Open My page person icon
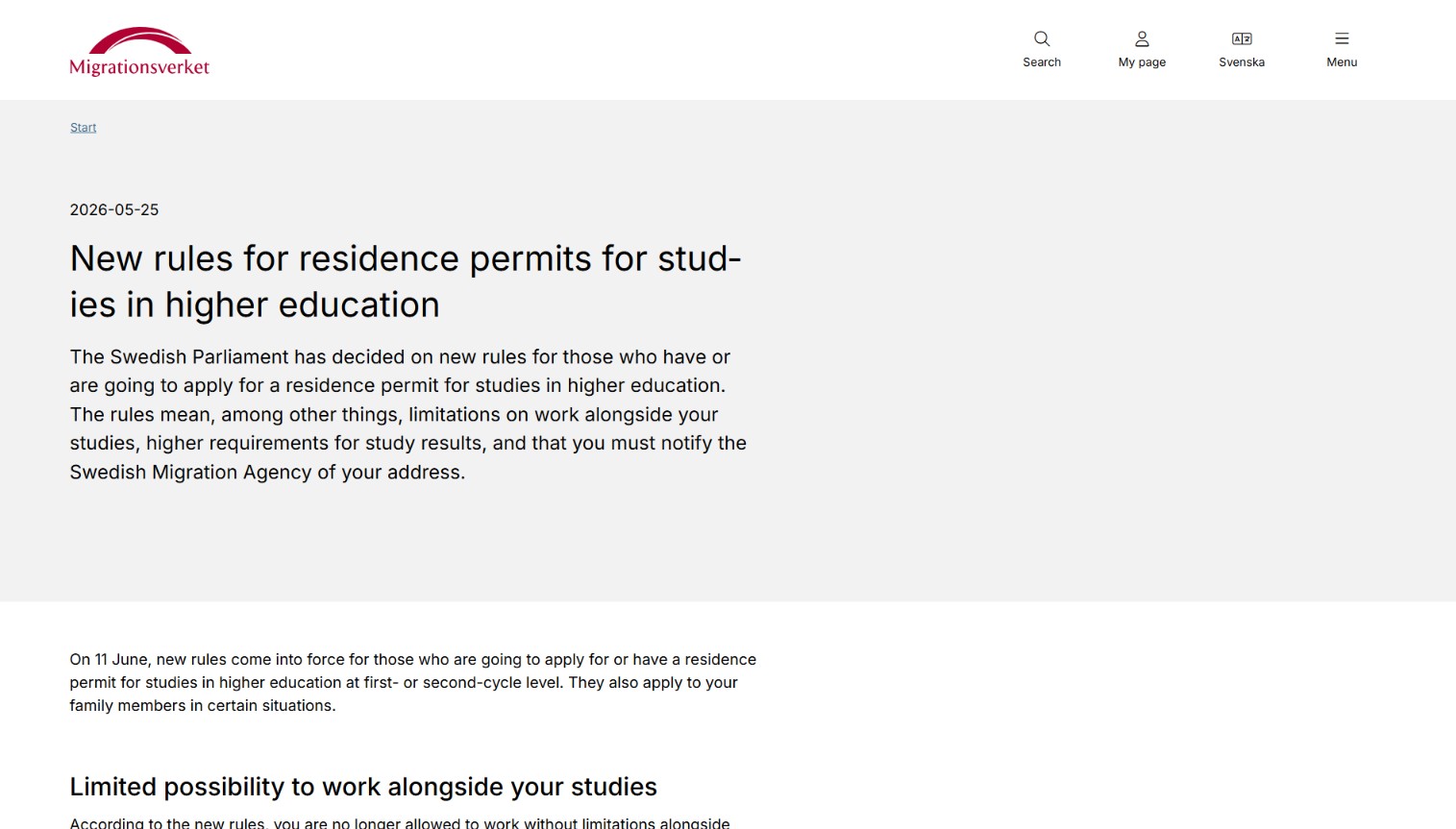The height and width of the screenshot is (829, 1456). coord(1142,39)
